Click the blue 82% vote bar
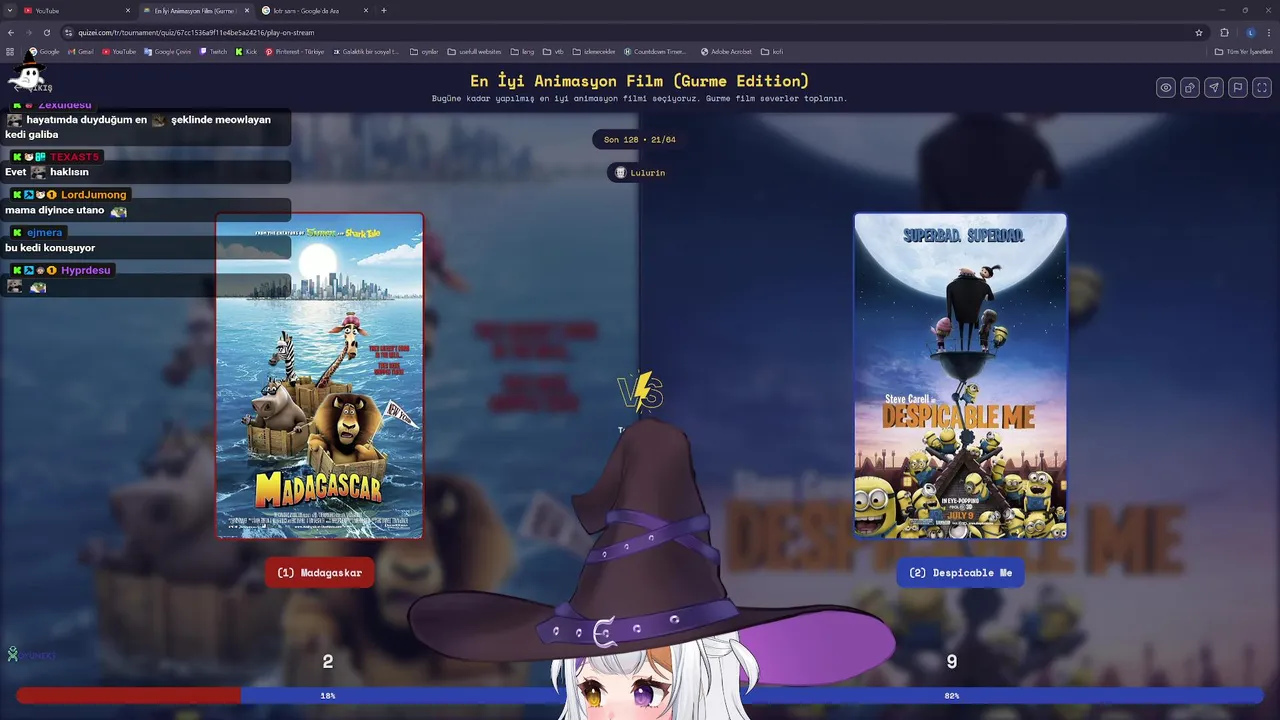 [752, 695]
